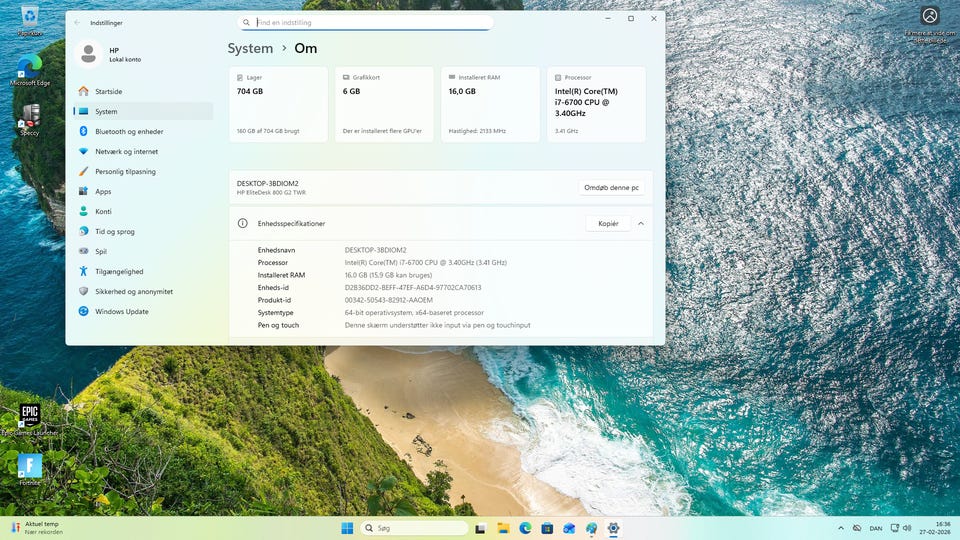Open the Speccy desktop shortcut
The width and height of the screenshot is (960, 540).
pos(30,117)
